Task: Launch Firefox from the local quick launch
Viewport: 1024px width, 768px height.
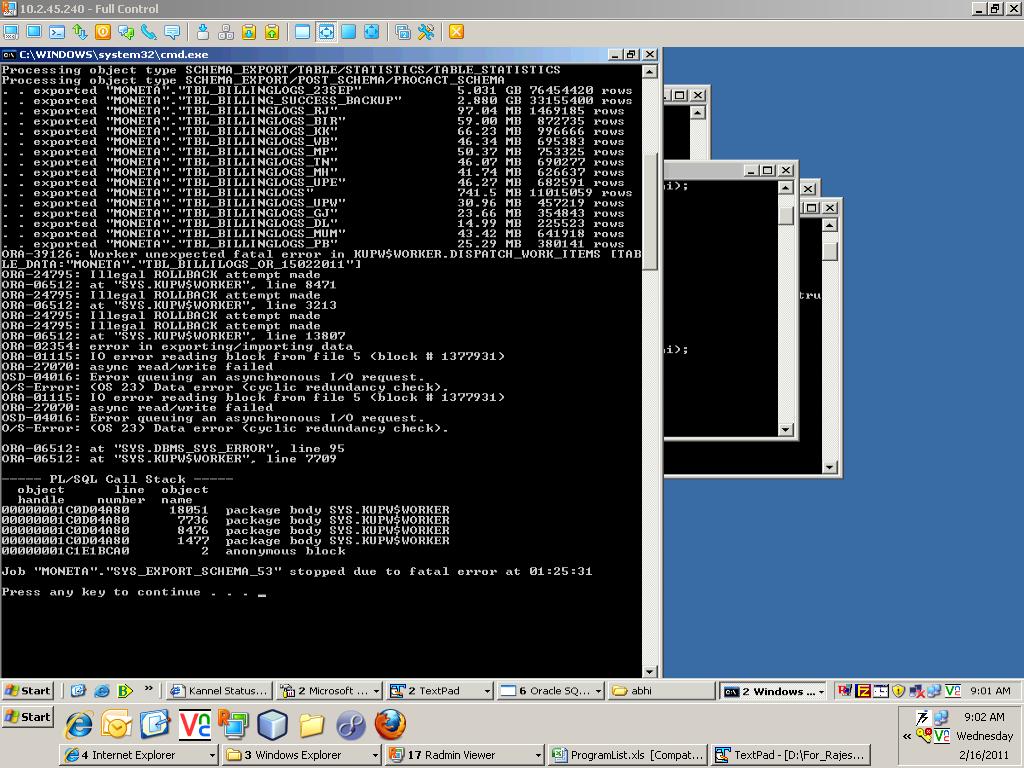Action: [390, 724]
